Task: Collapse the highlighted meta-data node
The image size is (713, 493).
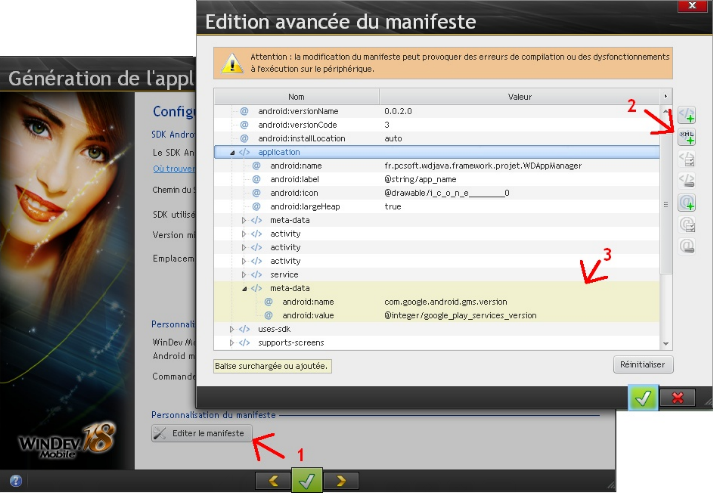Action: (x=245, y=288)
